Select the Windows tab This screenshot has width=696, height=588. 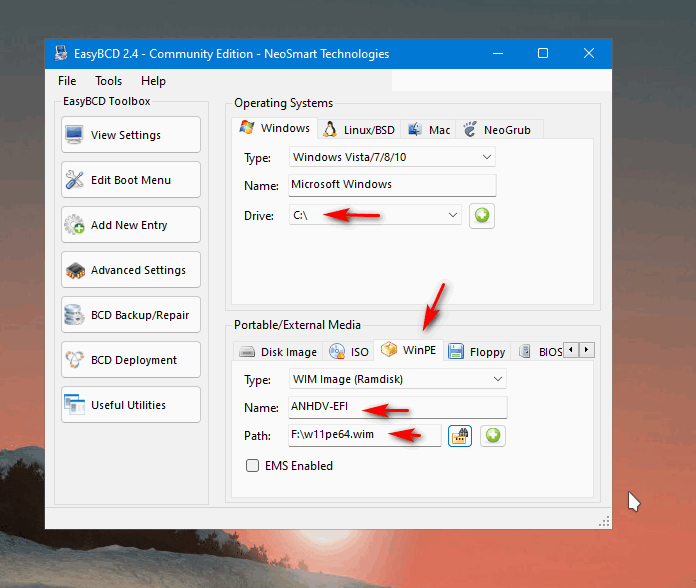pos(274,128)
